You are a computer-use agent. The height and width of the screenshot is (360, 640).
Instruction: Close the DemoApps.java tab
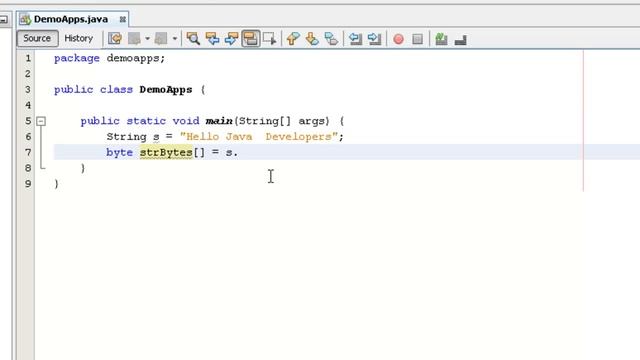tap(122, 19)
